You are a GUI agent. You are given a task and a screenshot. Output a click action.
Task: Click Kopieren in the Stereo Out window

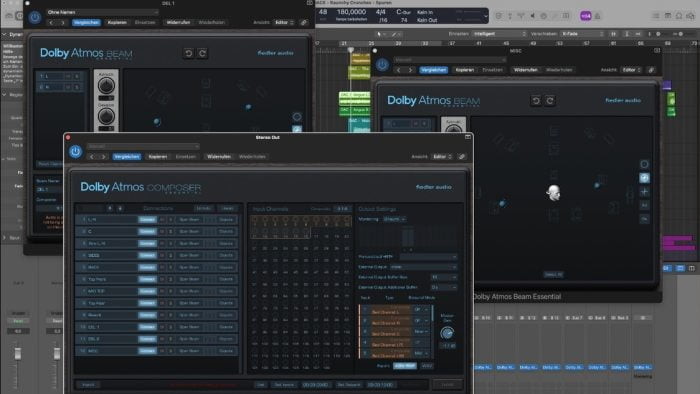[x=158, y=157]
